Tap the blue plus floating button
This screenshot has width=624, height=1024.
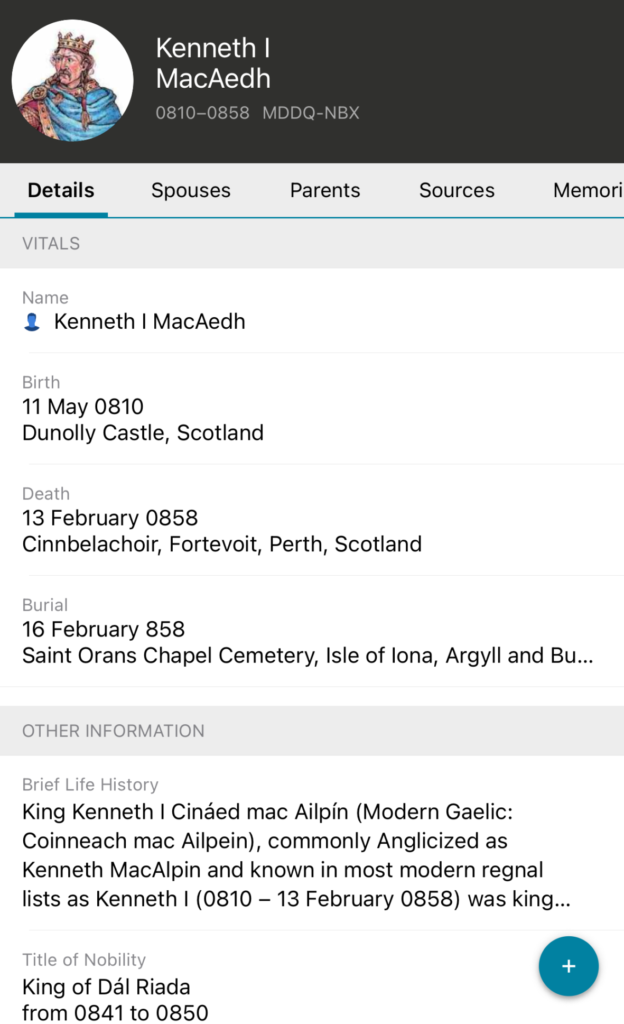[x=568, y=966]
